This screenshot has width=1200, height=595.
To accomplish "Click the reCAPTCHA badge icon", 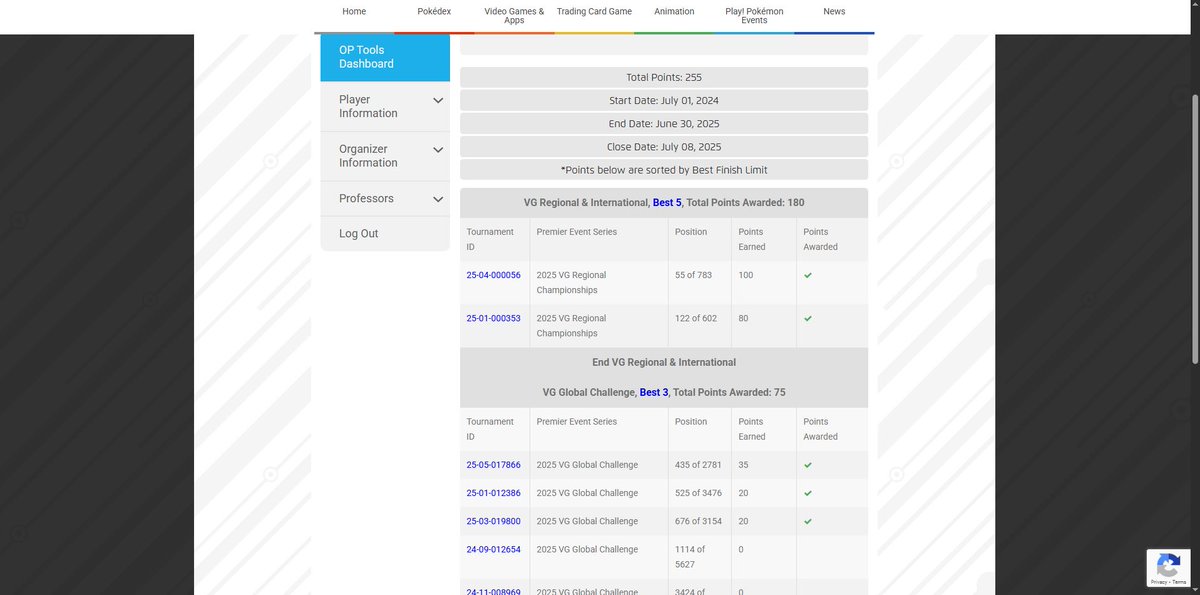I will tap(1168, 566).
